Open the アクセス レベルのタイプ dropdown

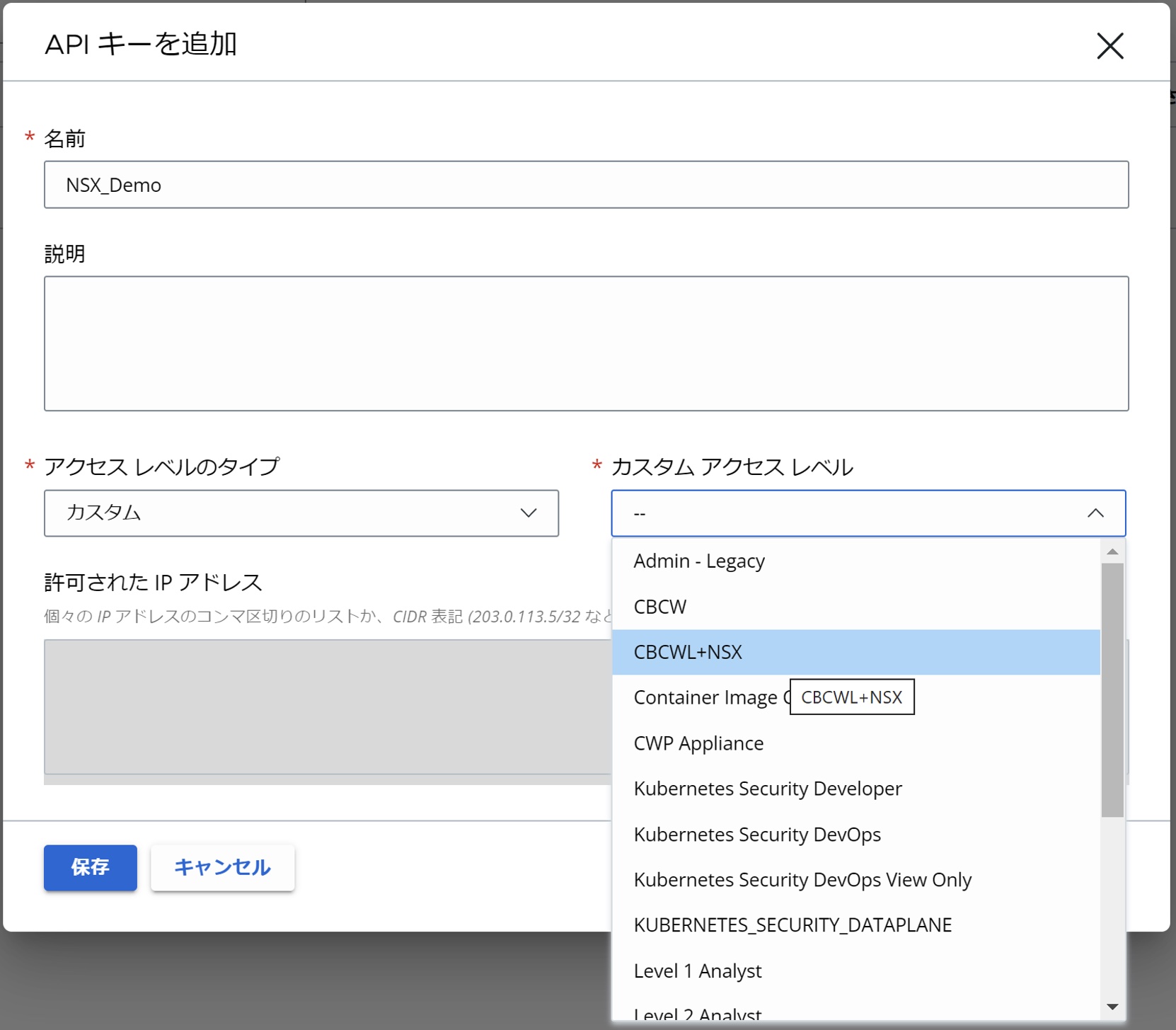click(301, 513)
